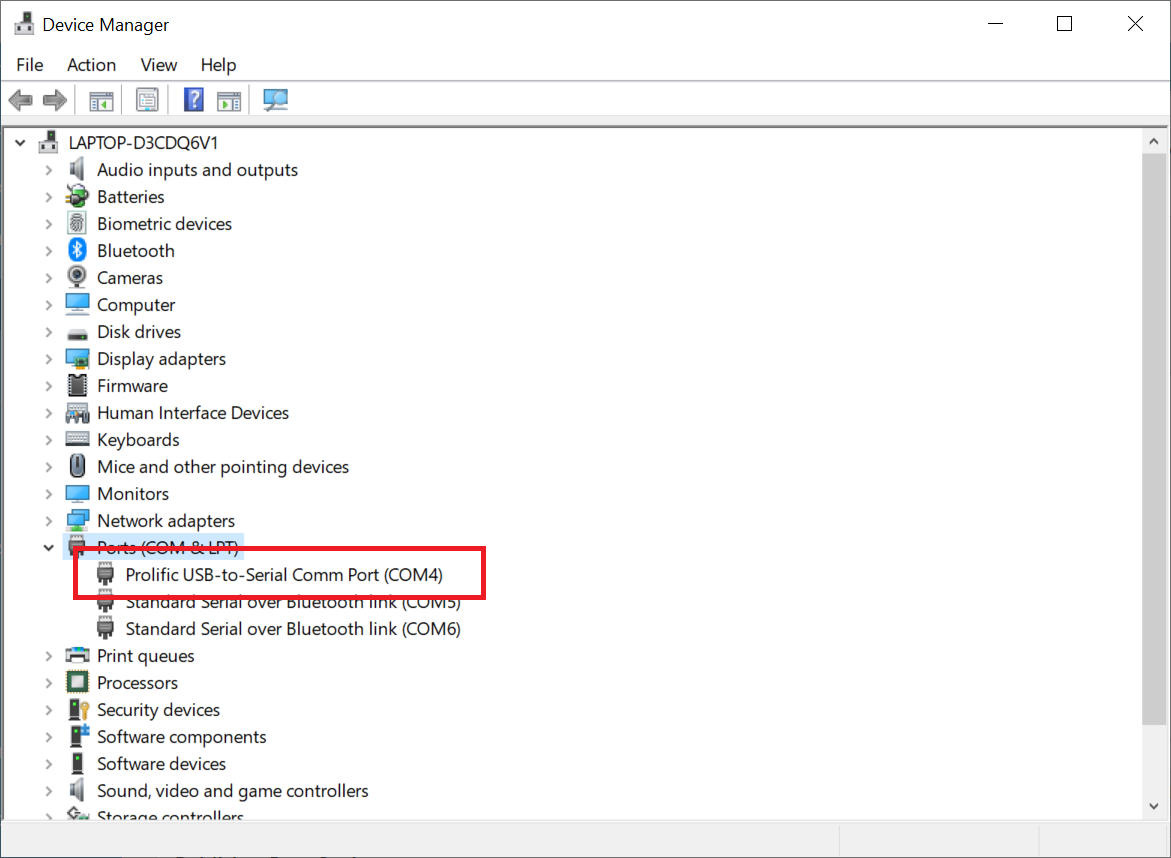Expand the Display adapters category
This screenshot has width=1171, height=858.
pos(48,359)
